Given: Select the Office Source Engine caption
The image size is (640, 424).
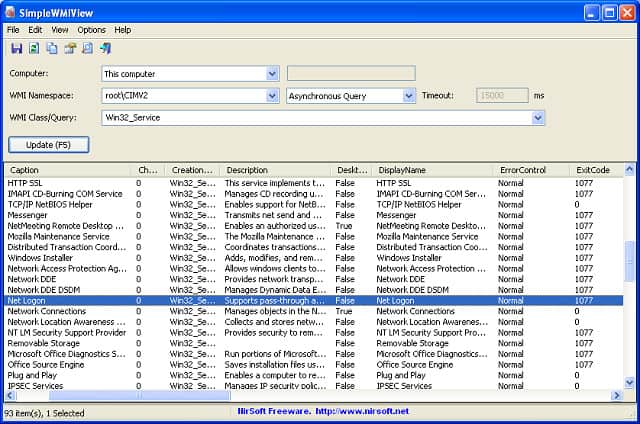Looking at the screenshot, I should coord(46,365).
